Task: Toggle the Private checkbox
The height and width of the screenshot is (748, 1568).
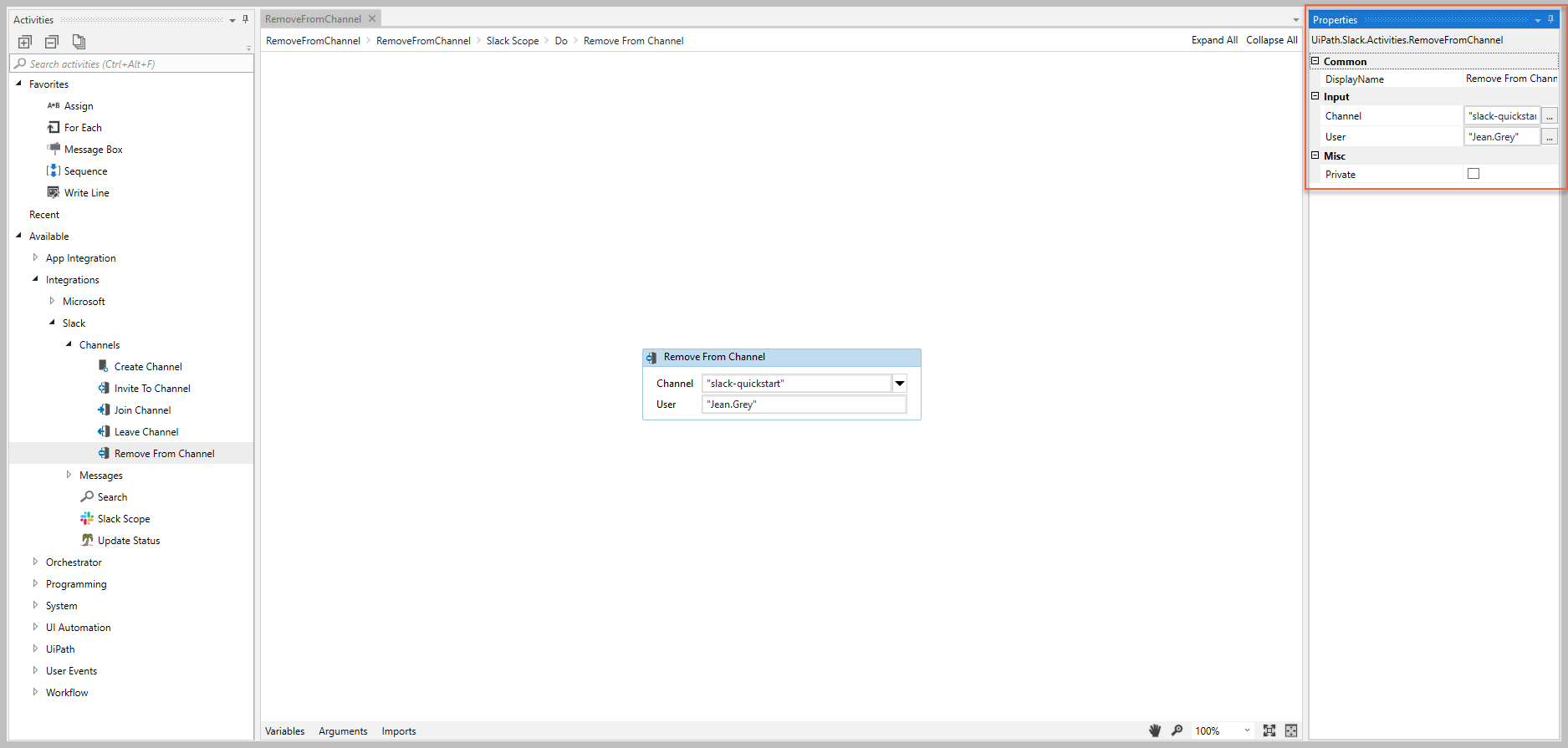Action: [x=1474, y=174]
